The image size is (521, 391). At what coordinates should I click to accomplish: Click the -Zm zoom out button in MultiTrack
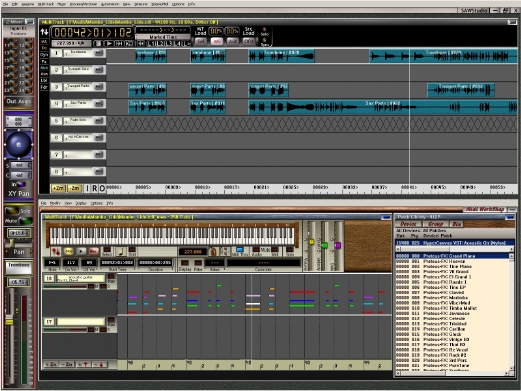tap(74, 188)
